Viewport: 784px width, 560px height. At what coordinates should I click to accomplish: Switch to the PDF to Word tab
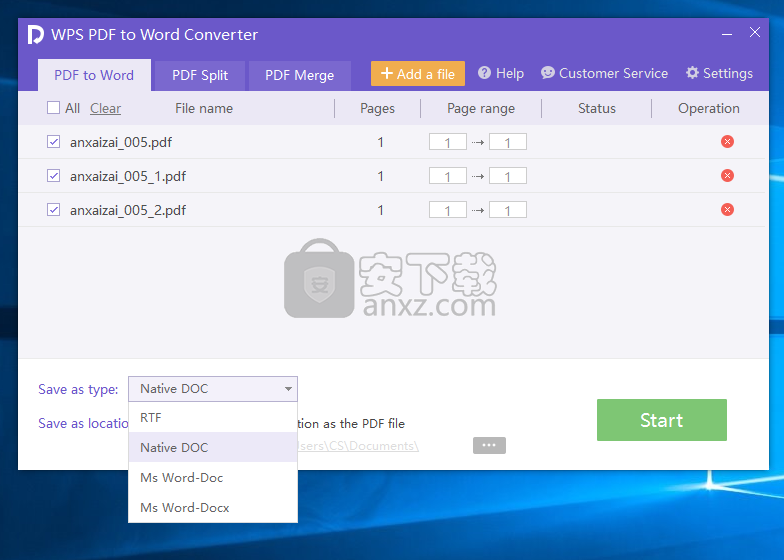(94, 75)
